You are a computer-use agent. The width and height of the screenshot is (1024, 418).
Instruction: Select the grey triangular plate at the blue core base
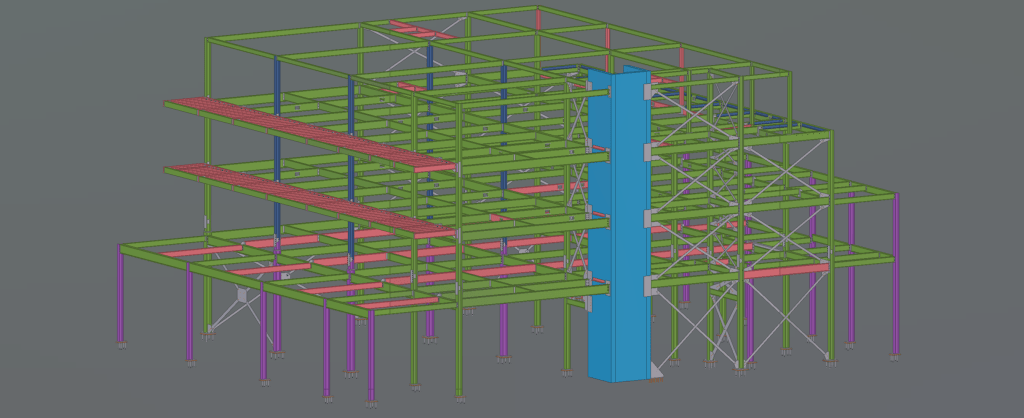(657, 371)
